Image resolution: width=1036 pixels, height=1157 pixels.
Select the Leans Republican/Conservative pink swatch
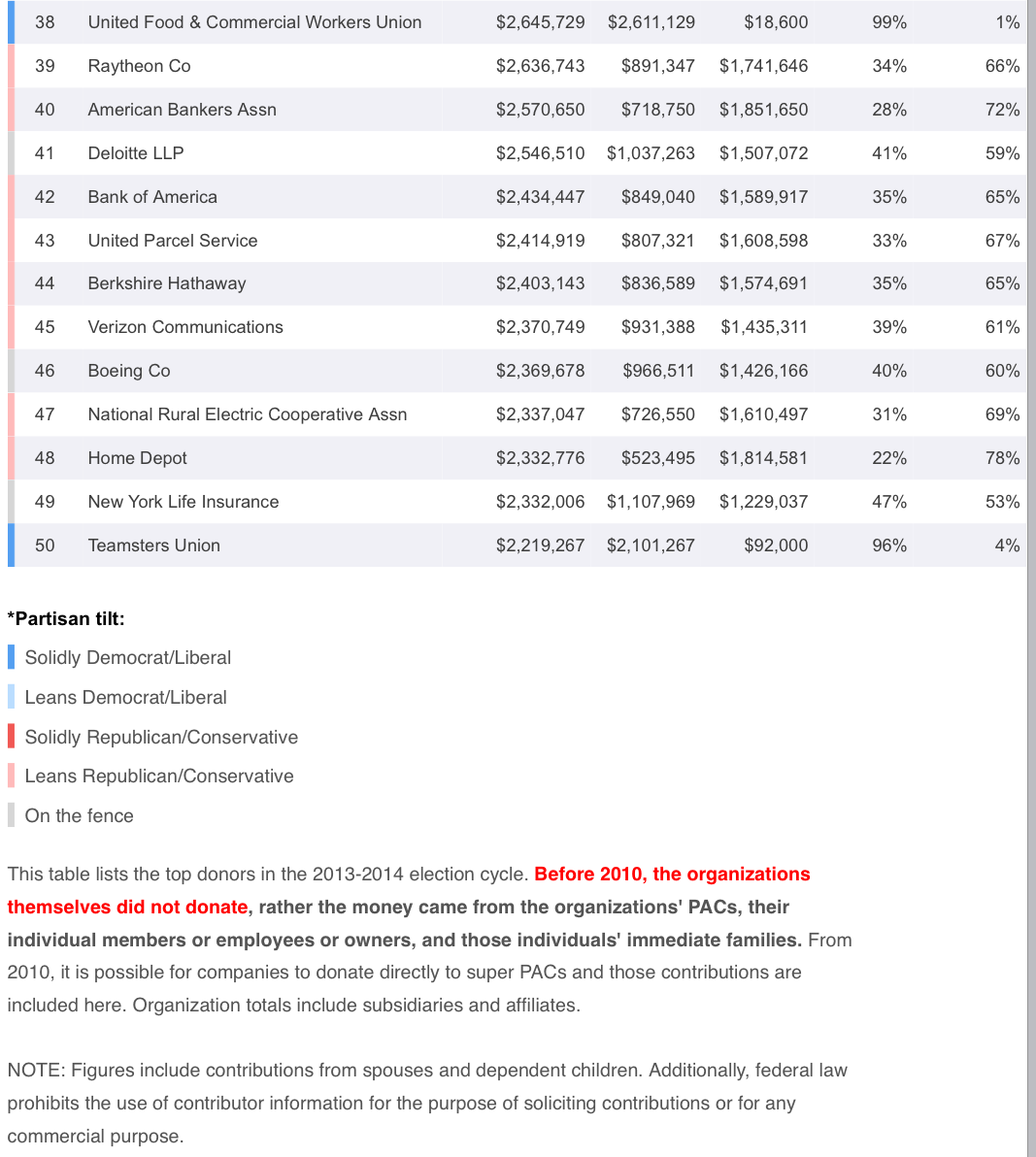(11, 776)
